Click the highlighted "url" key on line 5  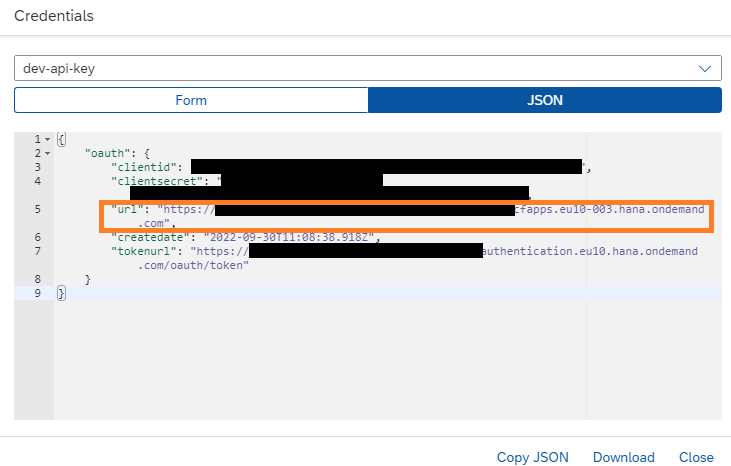click(126, 209)
